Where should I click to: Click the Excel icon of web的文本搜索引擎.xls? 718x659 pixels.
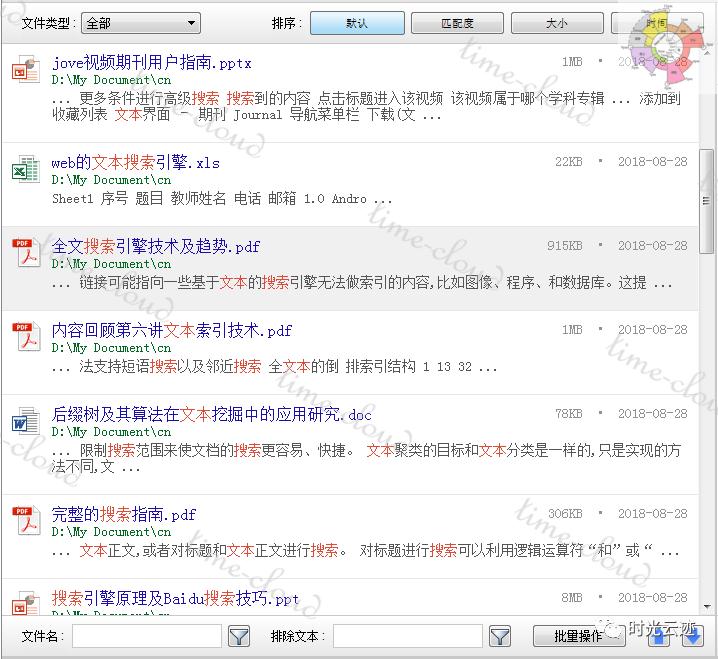pyautogui.click(x=26, y=169)
